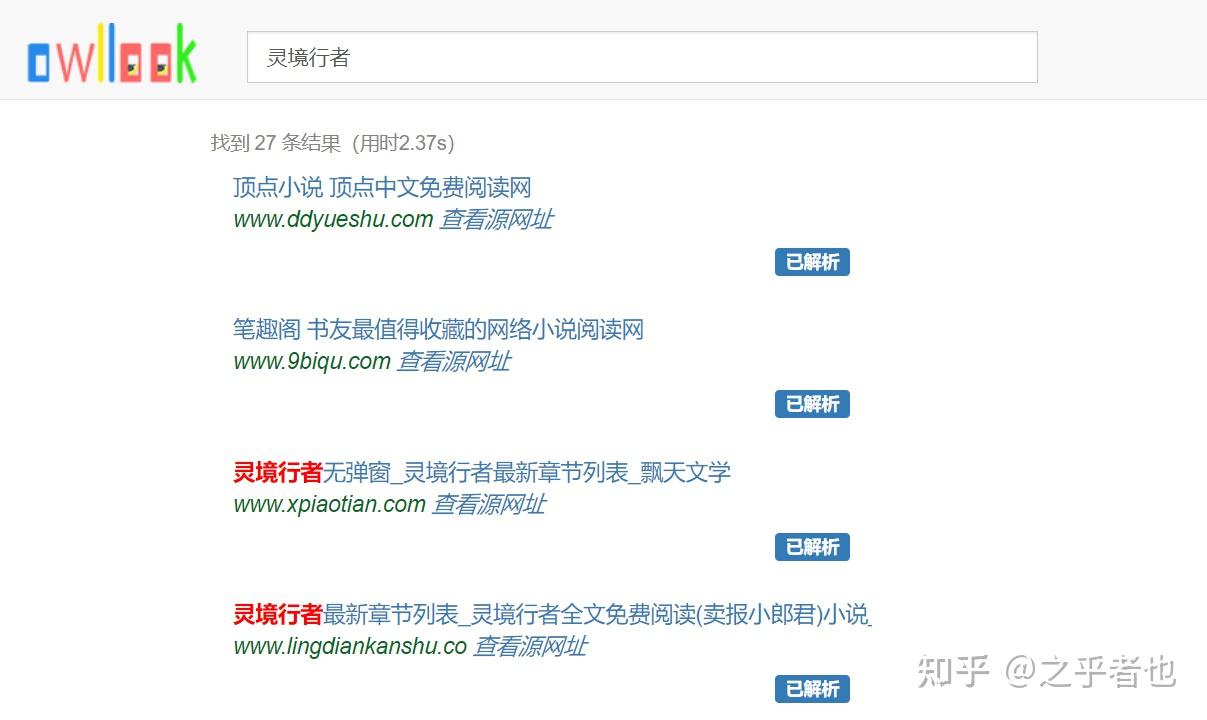Click the search input containing 灵境行者
This screenshot has height=720, width=1207.
(640, 58)
